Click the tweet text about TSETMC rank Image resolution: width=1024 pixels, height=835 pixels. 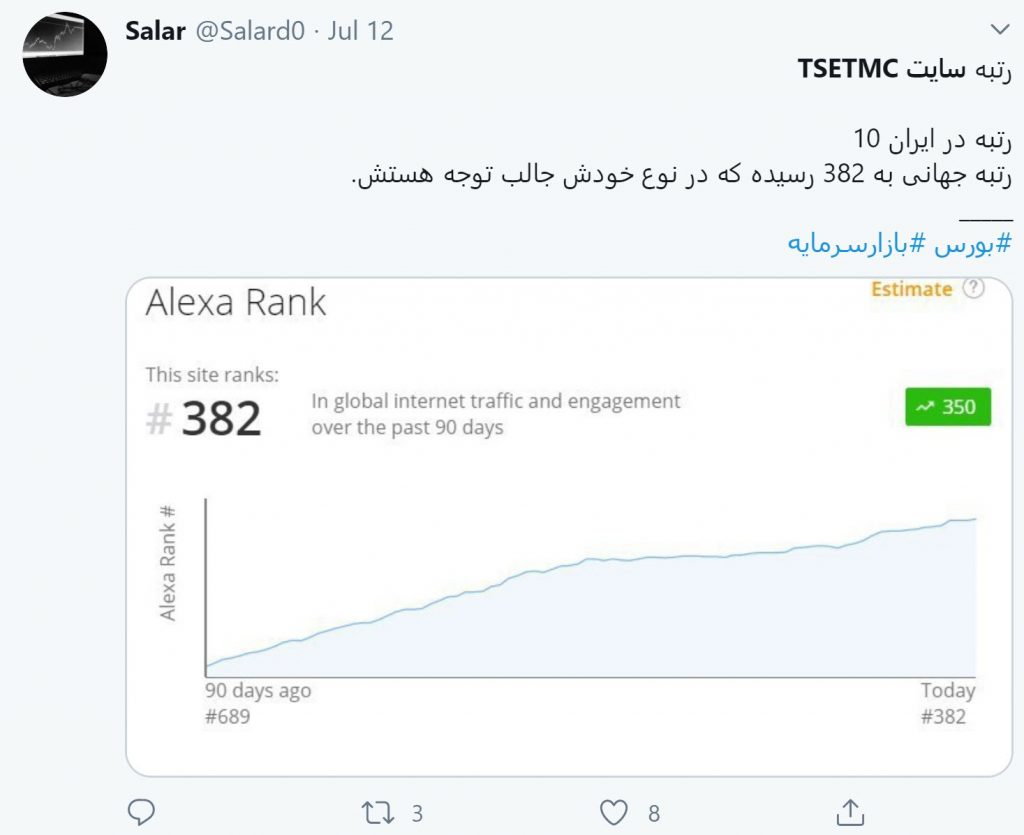[681, 122]
